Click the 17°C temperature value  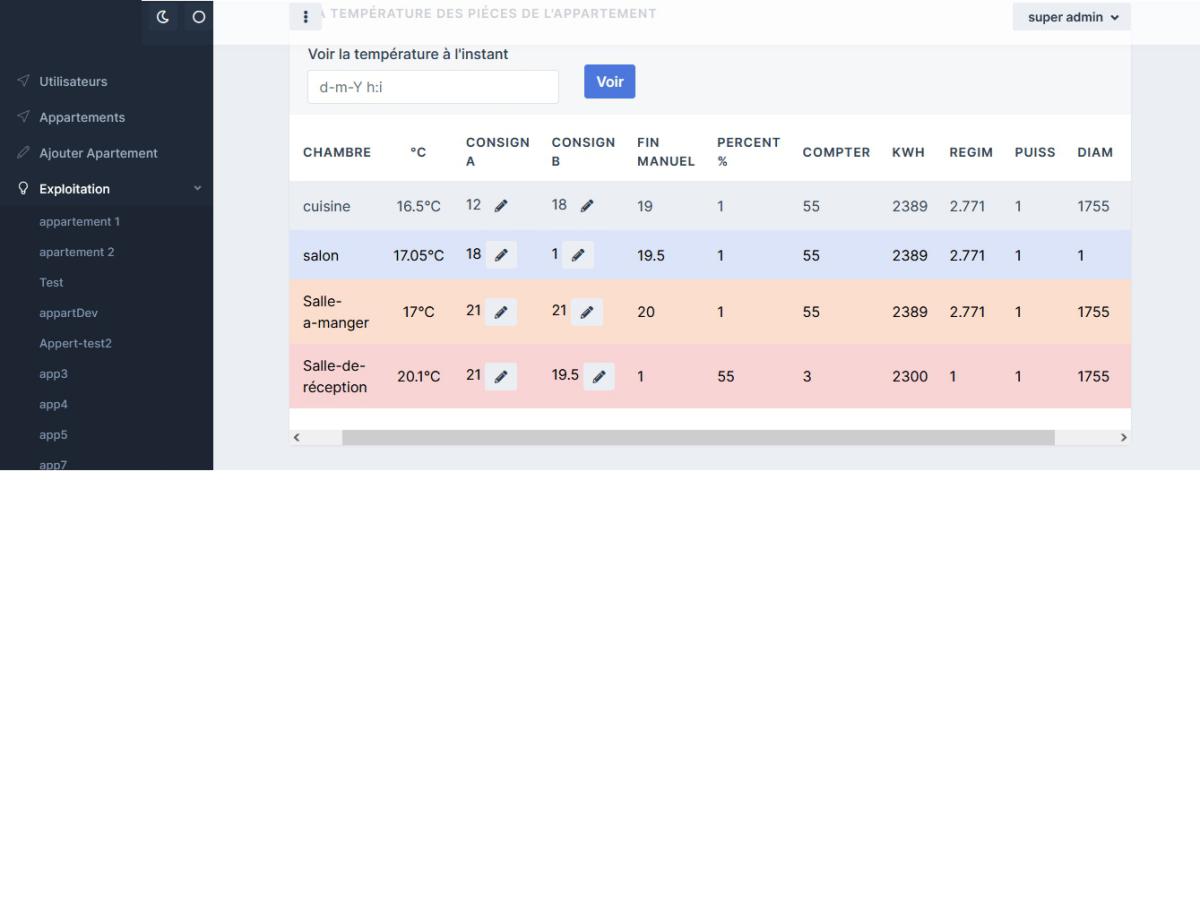coord(418,312)
